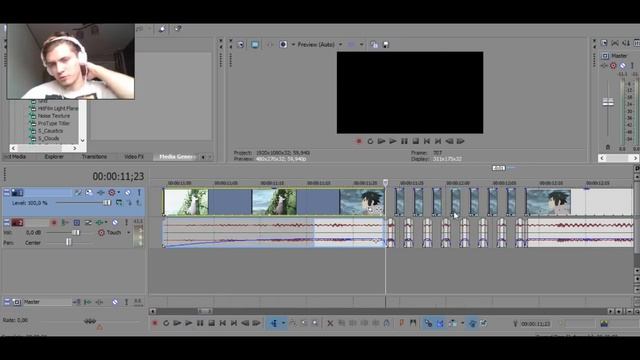Insert Marker using timeline toolbar icon
The image size is (640, 360).
402,323
